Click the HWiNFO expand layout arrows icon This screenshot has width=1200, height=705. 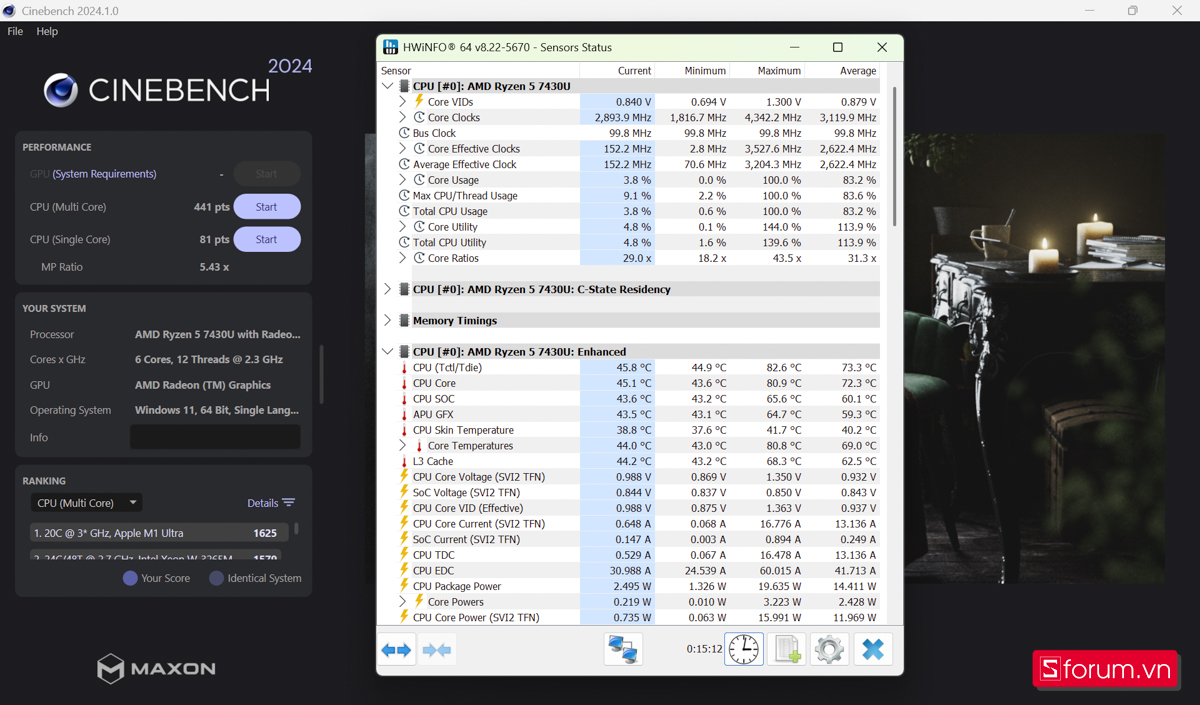pyautogui.click(x=397, y=650)
